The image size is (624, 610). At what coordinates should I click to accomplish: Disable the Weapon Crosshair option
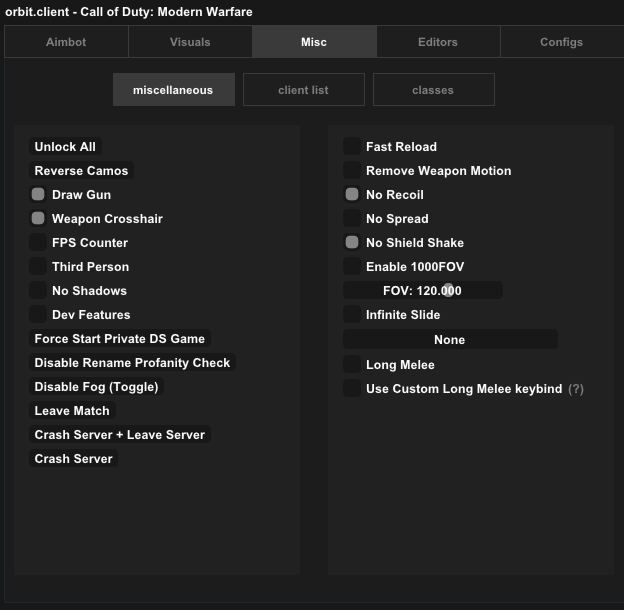38,219
